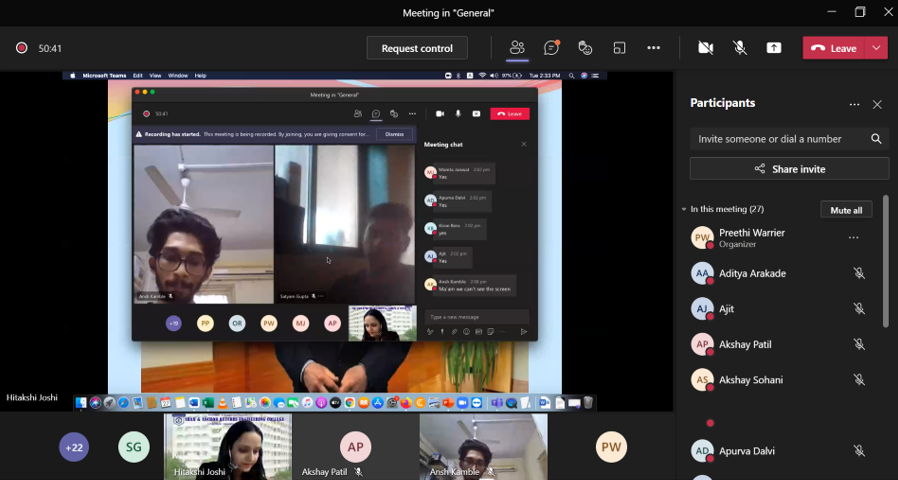Viewport: 898px width, 480px height.
Task: Open reactions and raise hand menu
Action: (x=585, y=48)
